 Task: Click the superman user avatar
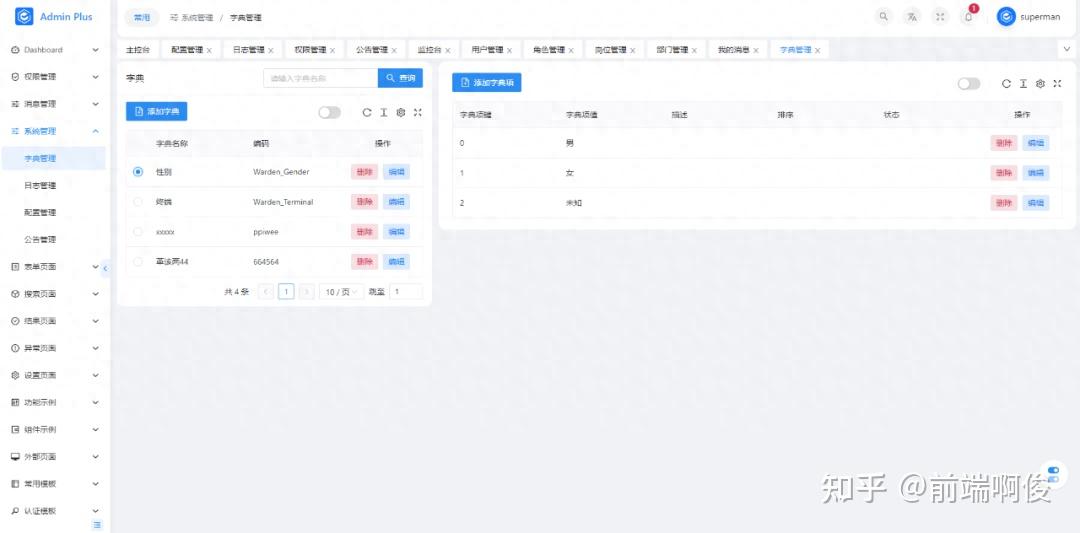click(x=1006, y=17)
